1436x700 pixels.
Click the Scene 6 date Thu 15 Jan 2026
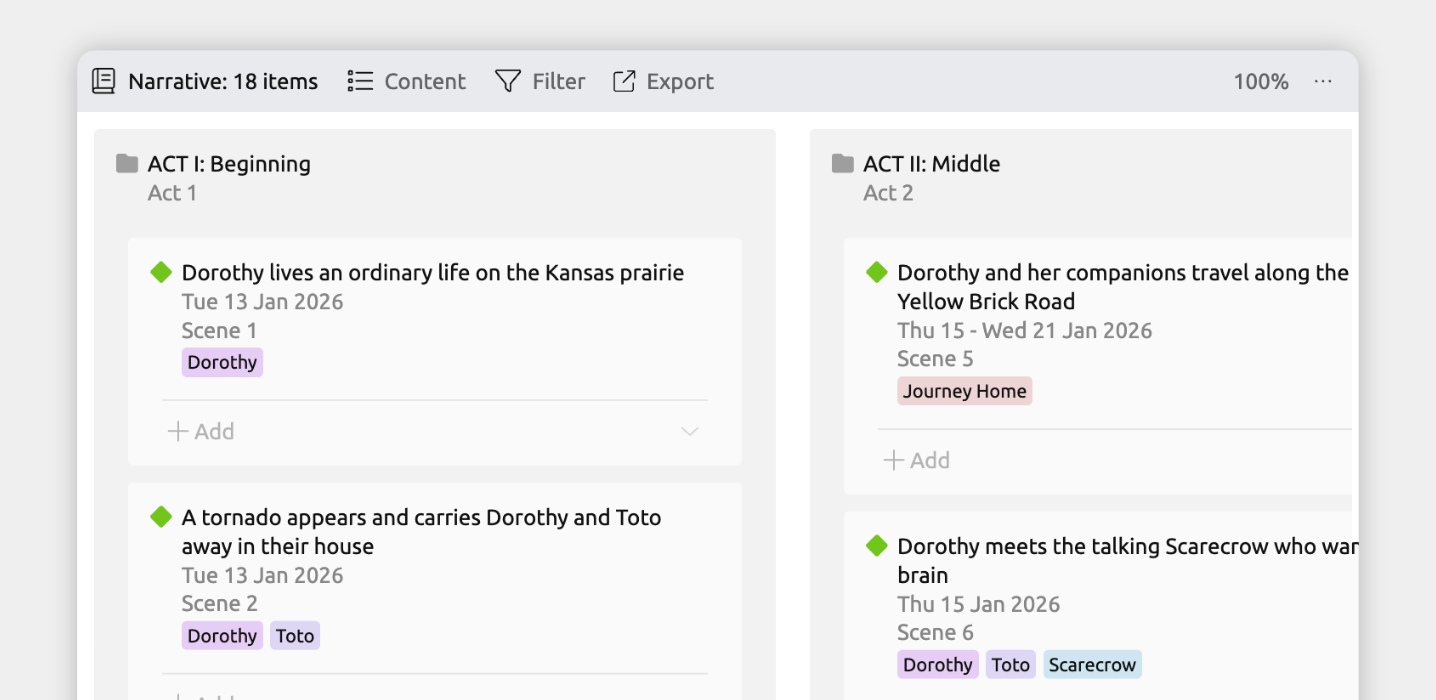click(979, 605)
